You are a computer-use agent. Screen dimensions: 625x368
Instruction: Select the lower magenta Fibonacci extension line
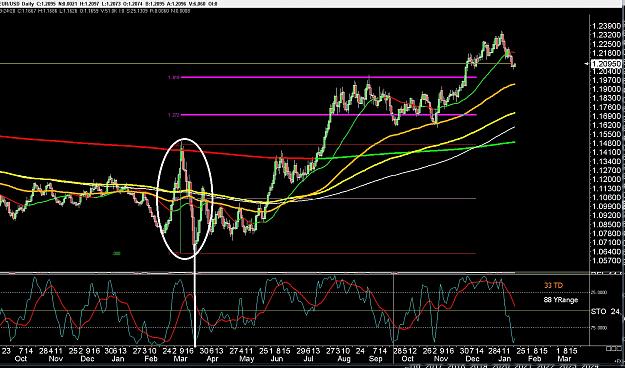(329, 115)
